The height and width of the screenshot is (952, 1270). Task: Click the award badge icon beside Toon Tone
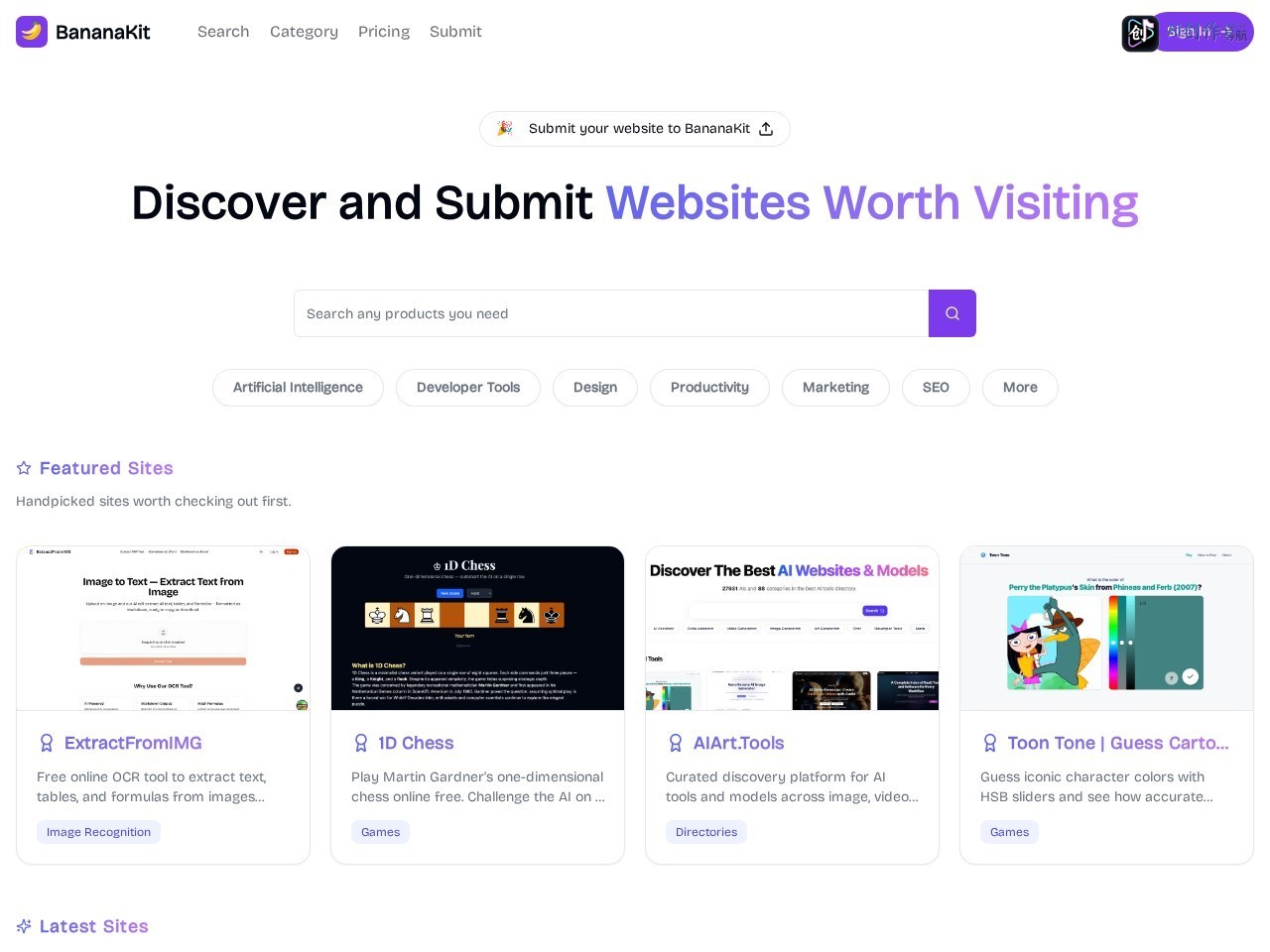(990, 743)
